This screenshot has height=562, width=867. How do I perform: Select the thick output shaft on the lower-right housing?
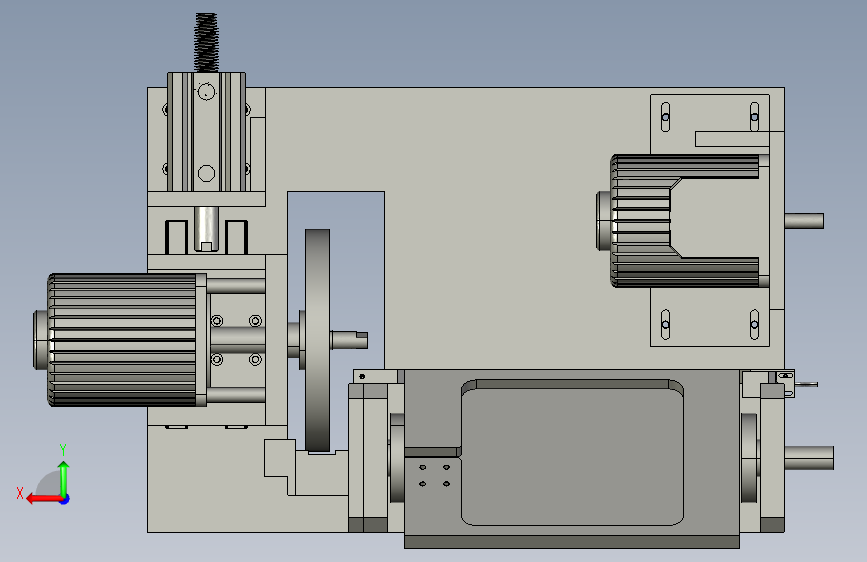tap(809, 458)
